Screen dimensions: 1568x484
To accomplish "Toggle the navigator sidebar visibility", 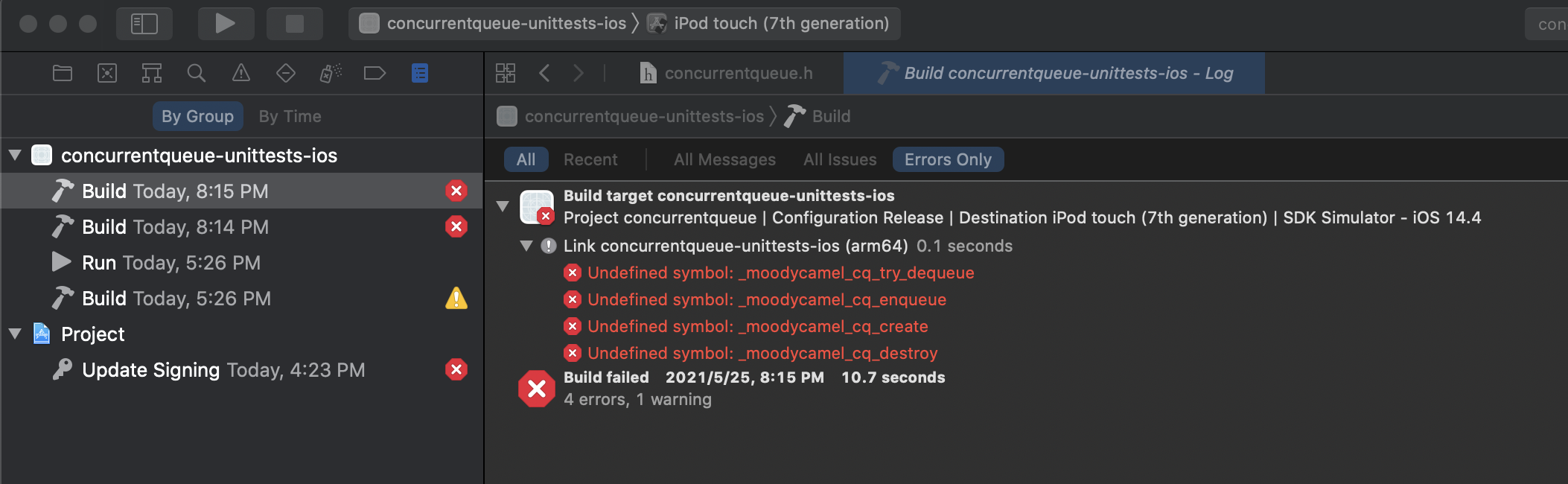I will click(144, 23).
